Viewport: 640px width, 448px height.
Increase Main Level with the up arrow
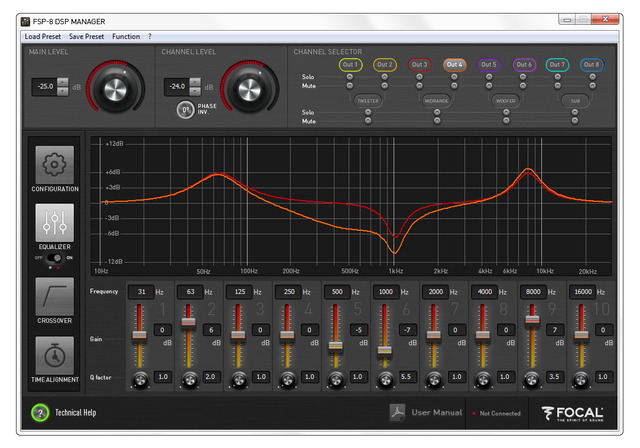click(x=63, y=82)
